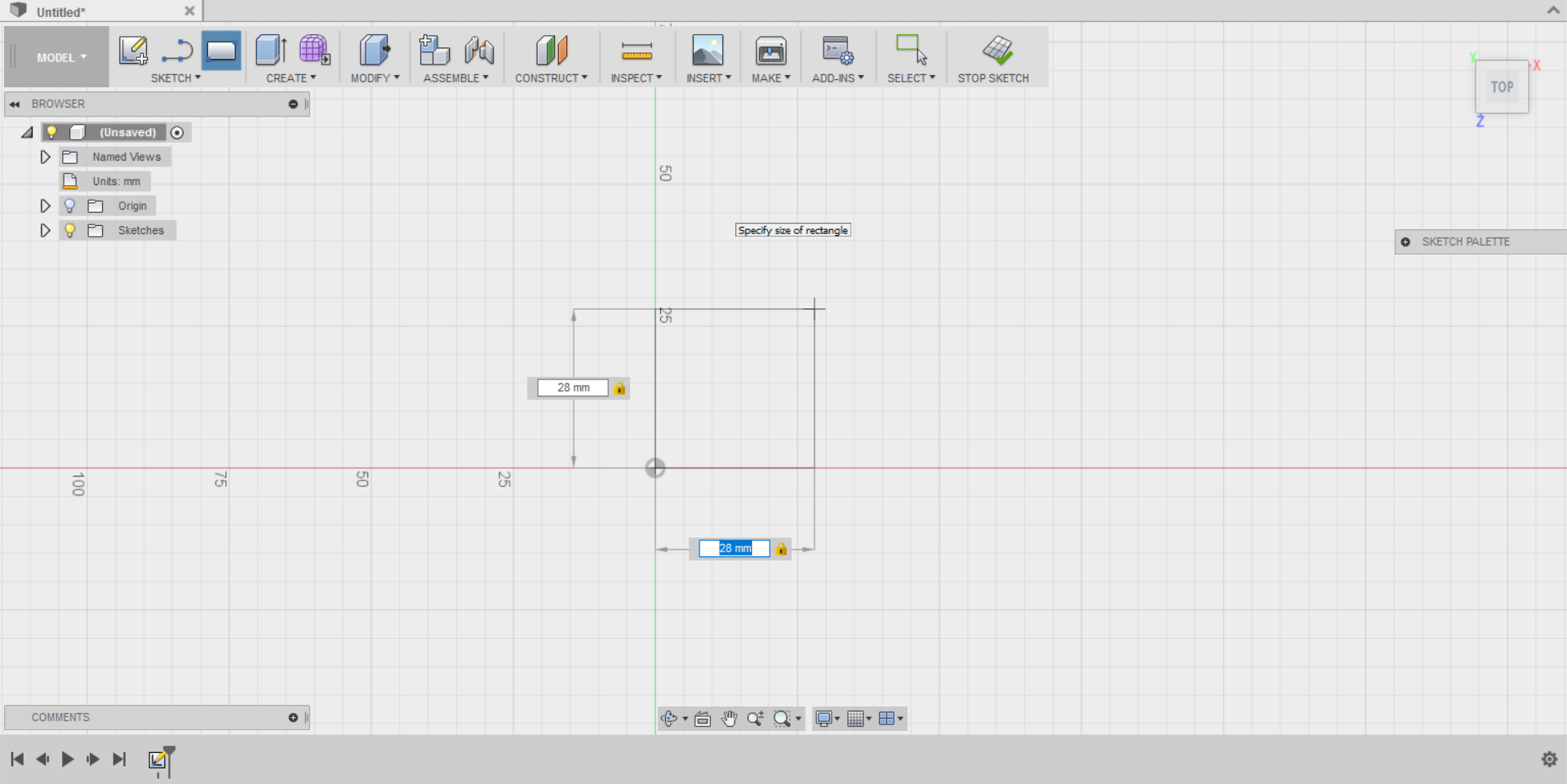Activate the Unsaved component radio button
Image resolution: width=1567 pixels, height=784 pixels.
click(177, 132)
